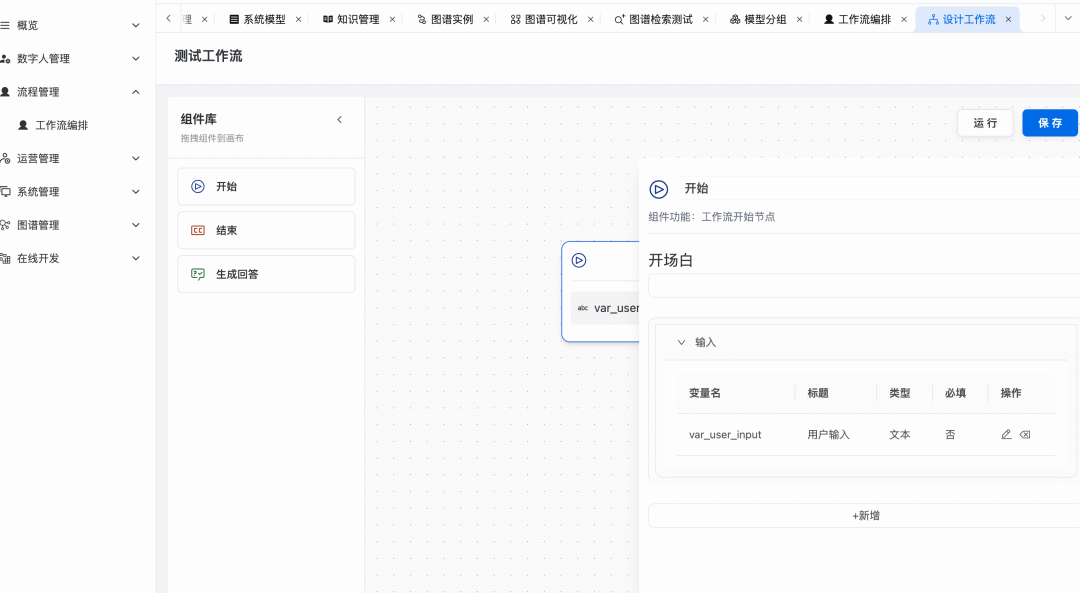Click the edit pencil icon for var_user_input
This screenshot has height=593, width=1080.
tap(1006, 435)
